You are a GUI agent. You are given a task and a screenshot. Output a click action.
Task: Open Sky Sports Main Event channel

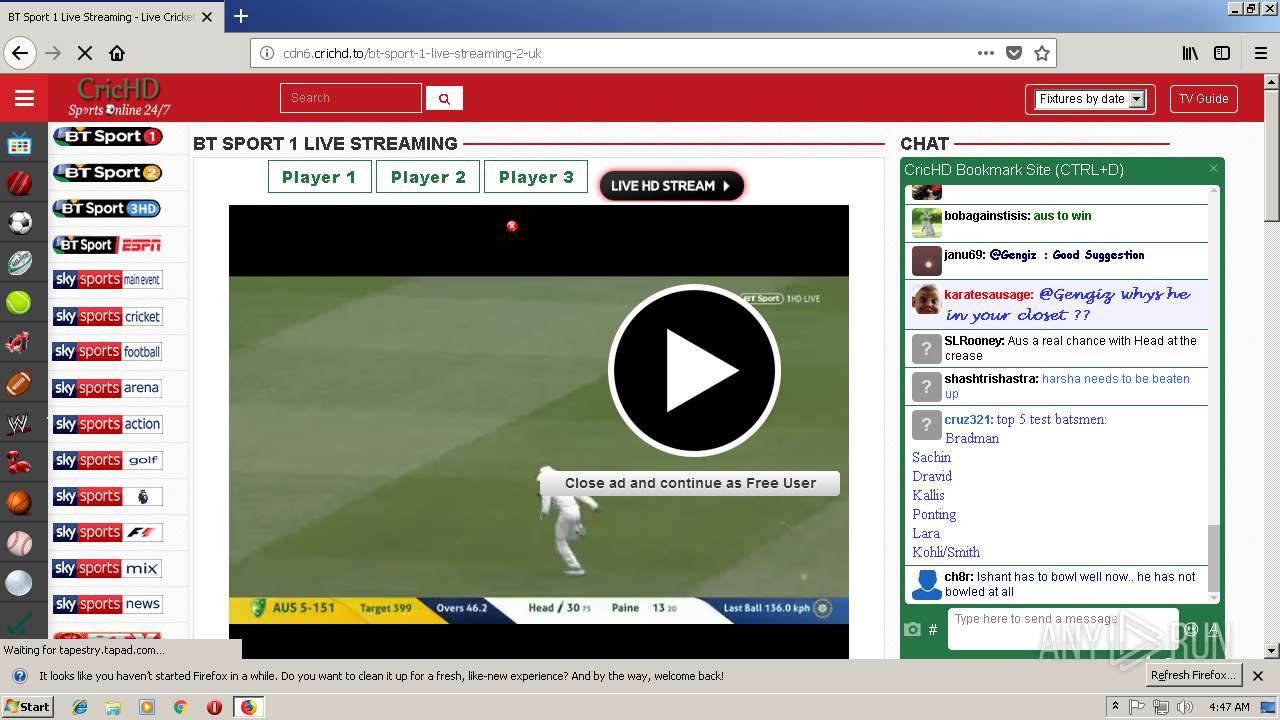tap(107, 280)
